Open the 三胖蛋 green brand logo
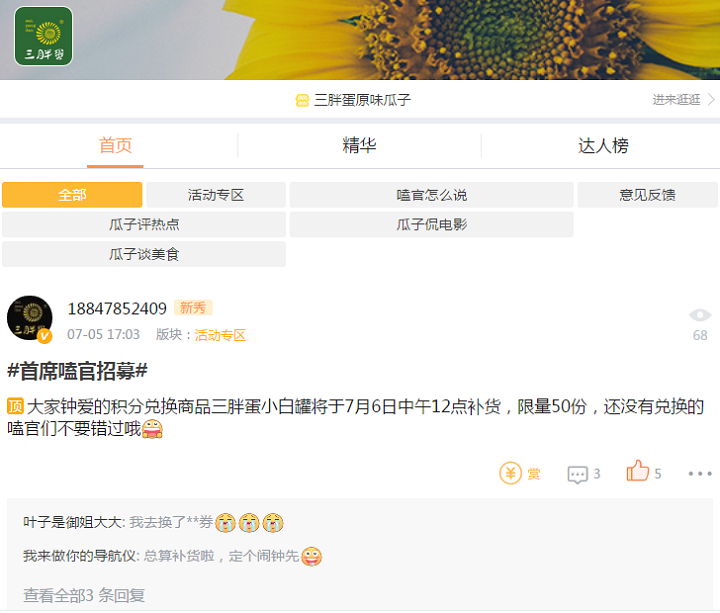 (x=44, y=36)
